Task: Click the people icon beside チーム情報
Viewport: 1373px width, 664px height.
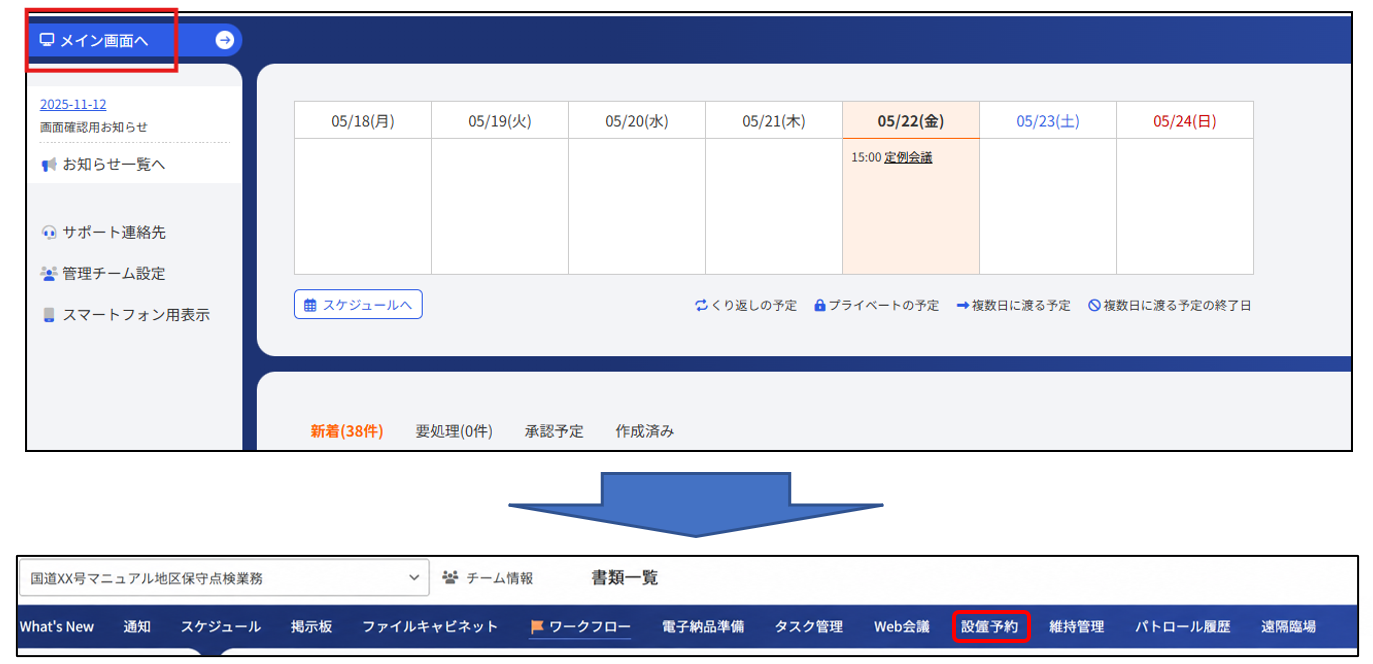Action: [450, 578]
